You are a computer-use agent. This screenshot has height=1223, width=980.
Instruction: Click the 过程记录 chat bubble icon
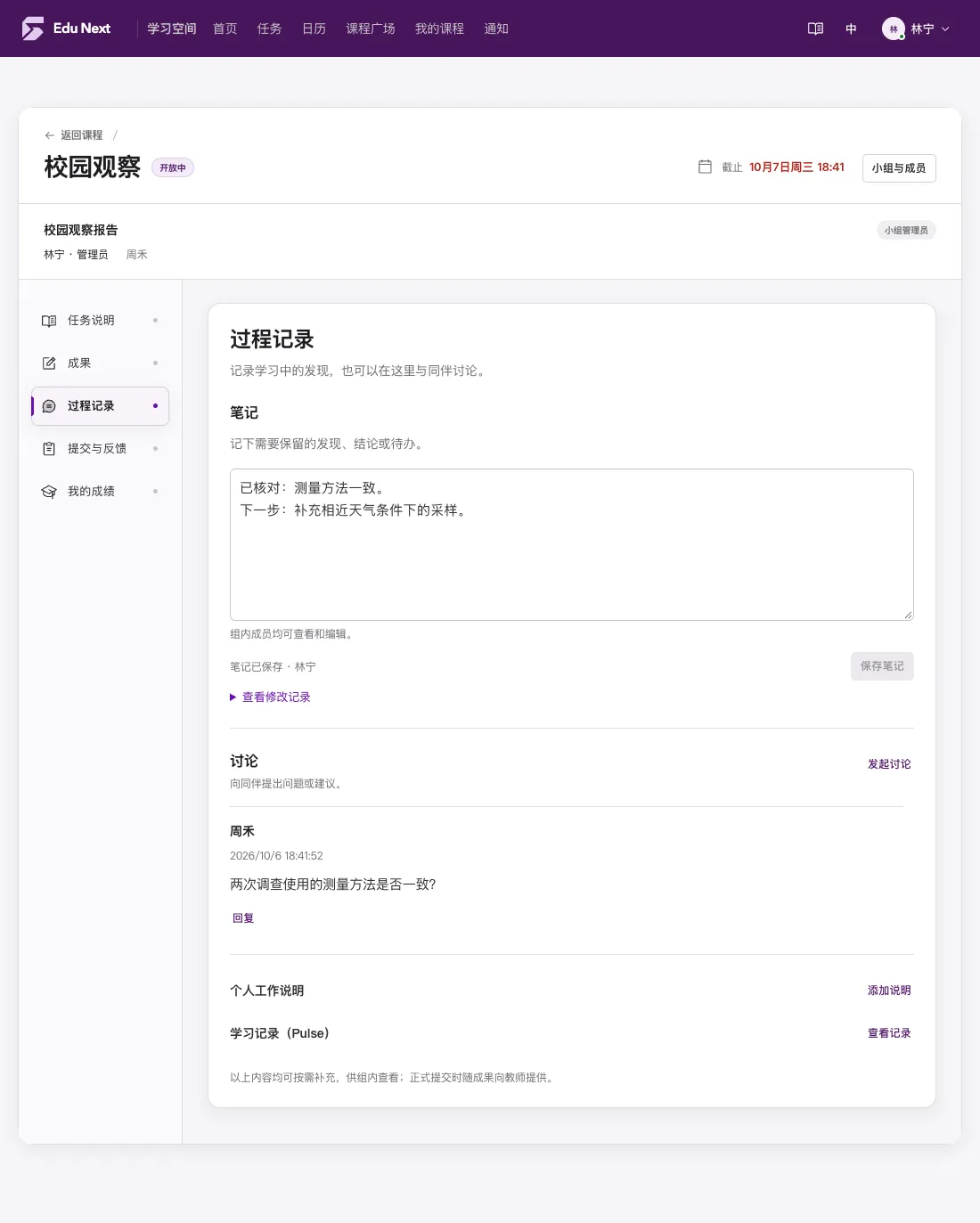[49, 406]
